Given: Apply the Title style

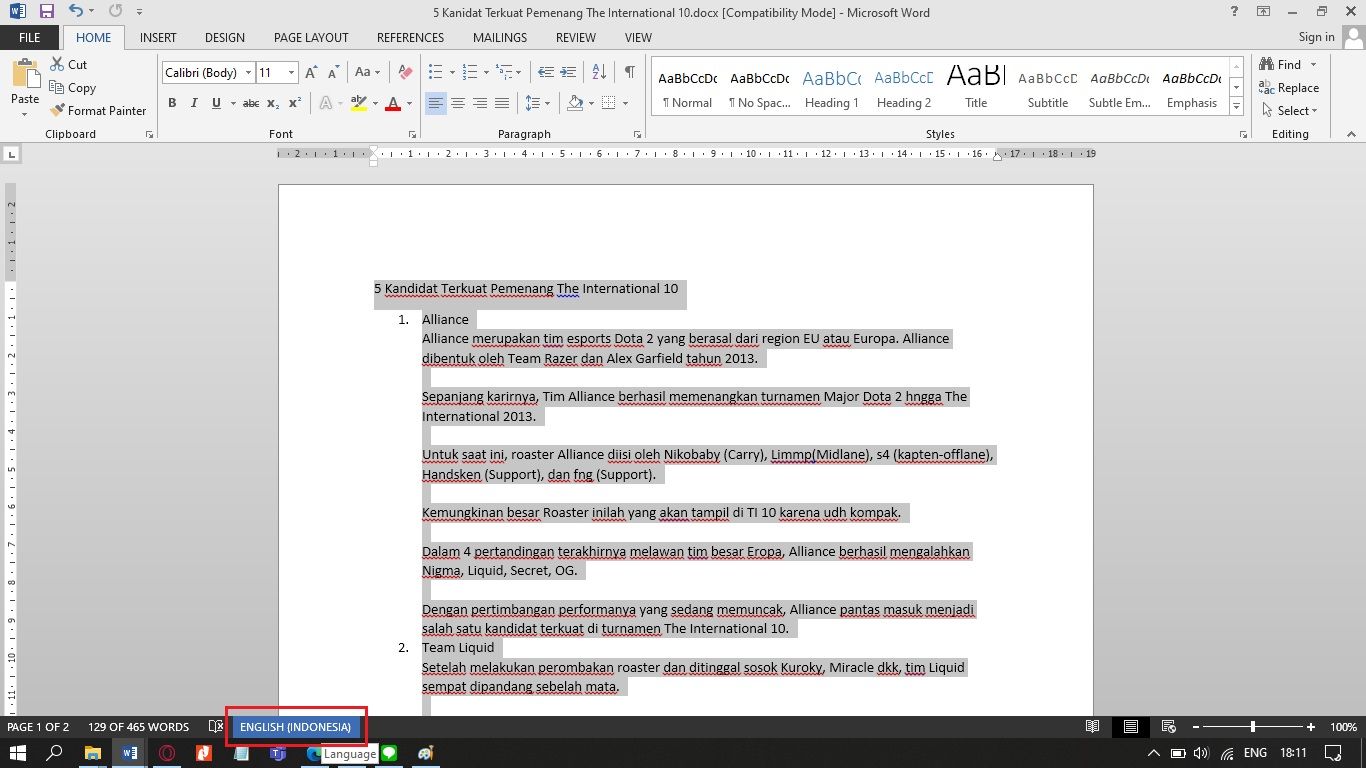Looking at the screenshot, I should [x=976, y=88].
